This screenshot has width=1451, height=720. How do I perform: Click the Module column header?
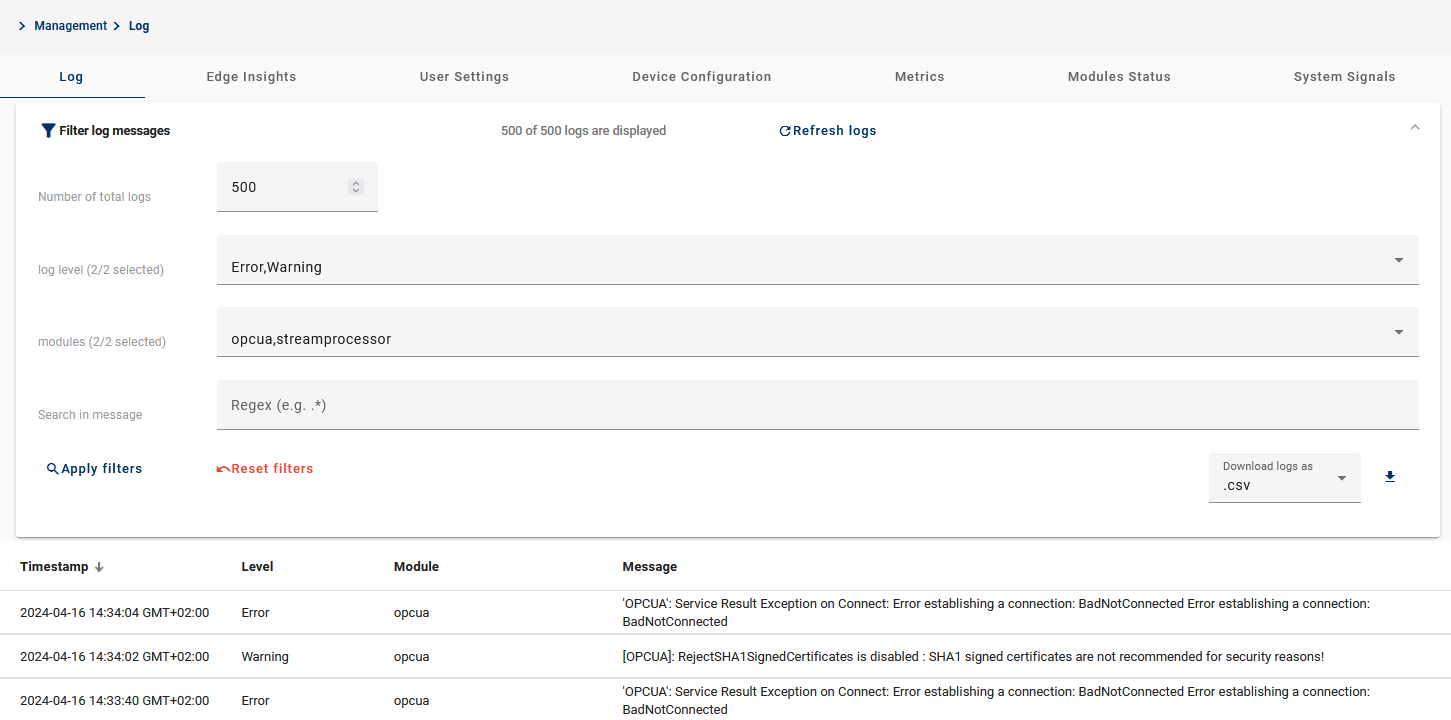click(x=416, y=567)
